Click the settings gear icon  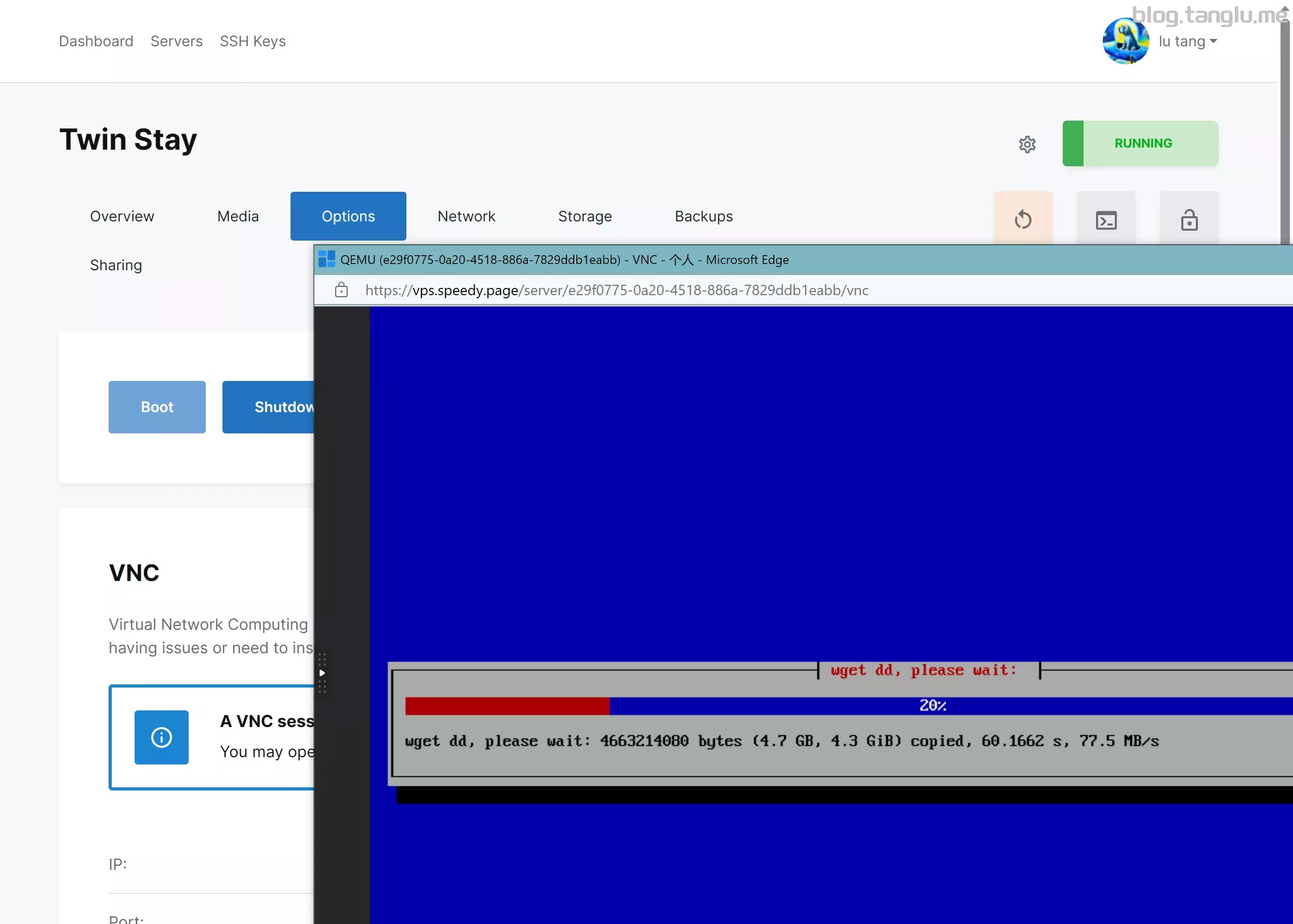coord(1027,144)
